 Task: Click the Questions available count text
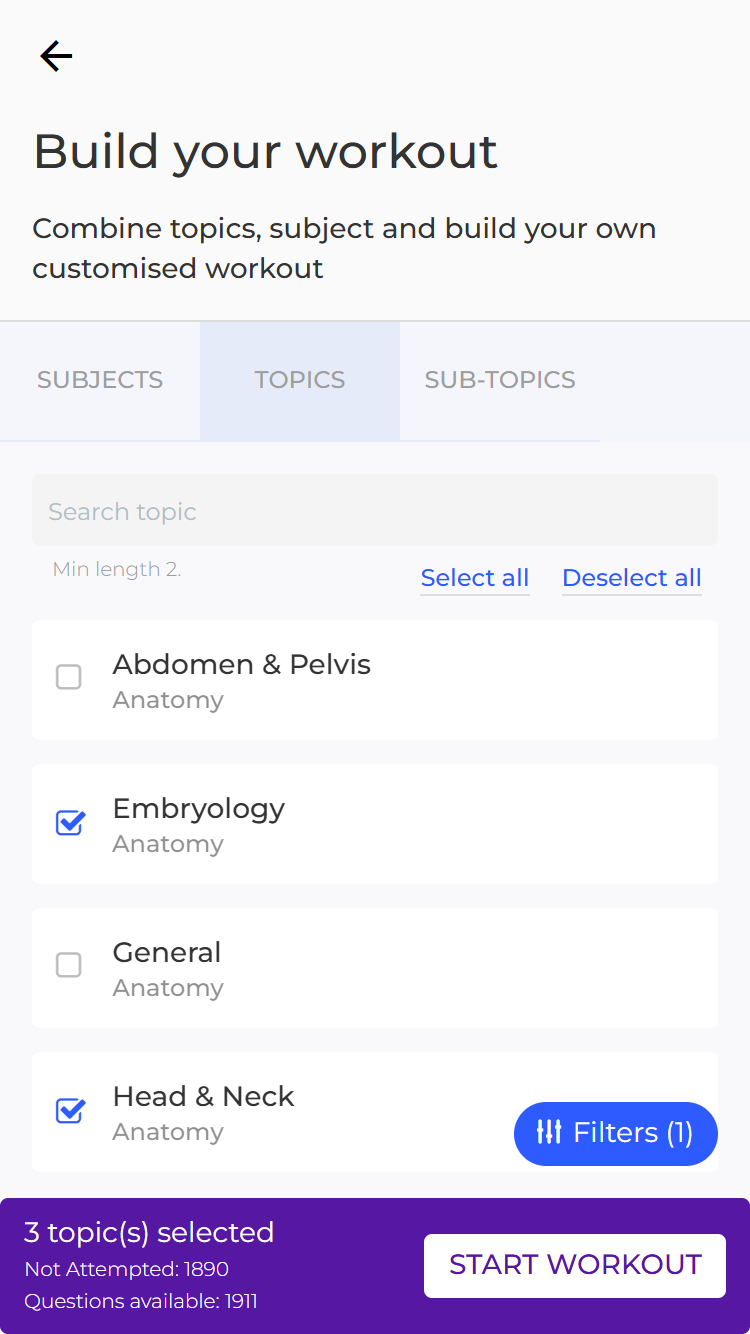click(141, 1301)
